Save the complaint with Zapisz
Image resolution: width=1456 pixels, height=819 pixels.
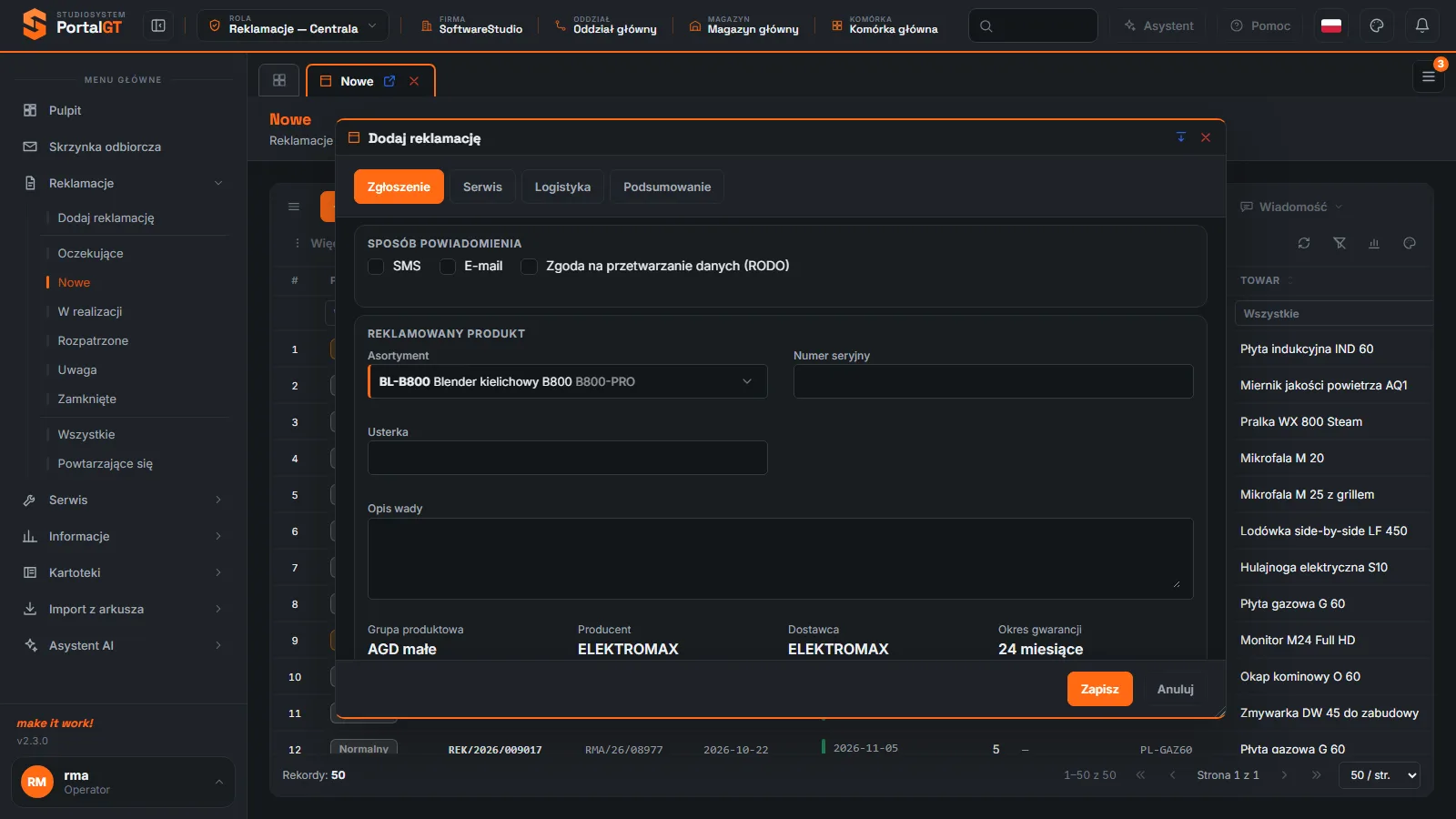[1100, 689]
